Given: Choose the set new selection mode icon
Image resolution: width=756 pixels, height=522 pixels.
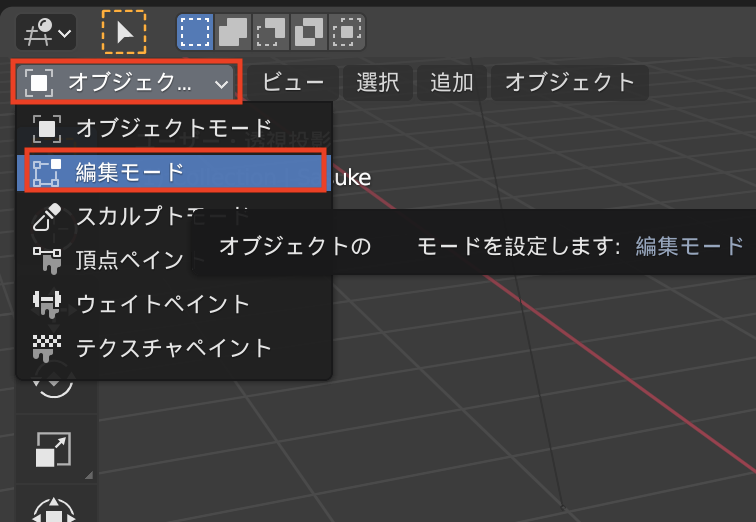Looking at the screenshot, I should click(195, 32).
